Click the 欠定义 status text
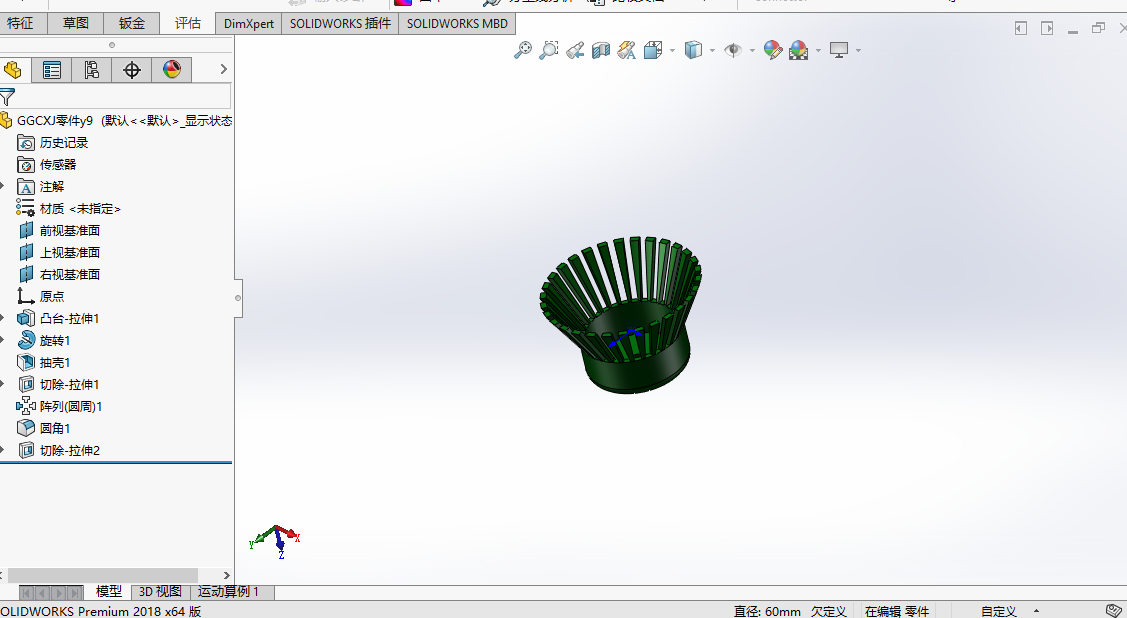The width and height of the screenshot is (1127, 618). pyautogui.click(x=829, y=611)
